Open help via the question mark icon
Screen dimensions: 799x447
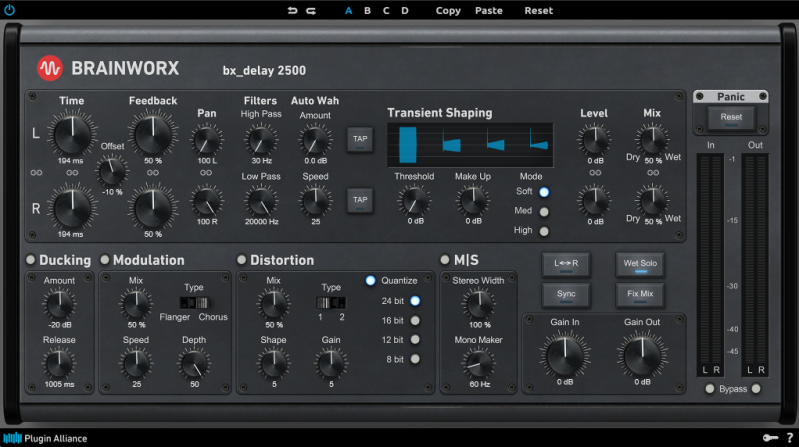click(x=789, y=438)
